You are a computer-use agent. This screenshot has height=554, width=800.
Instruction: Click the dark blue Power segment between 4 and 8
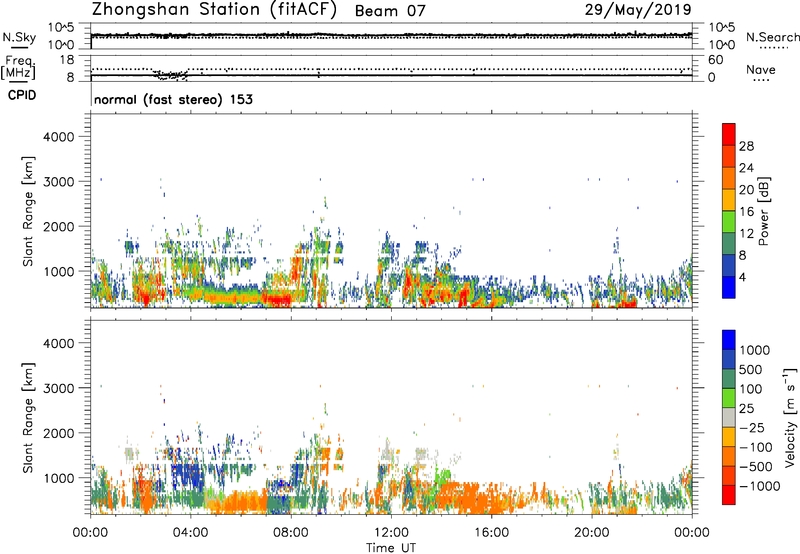pos(729,265)
